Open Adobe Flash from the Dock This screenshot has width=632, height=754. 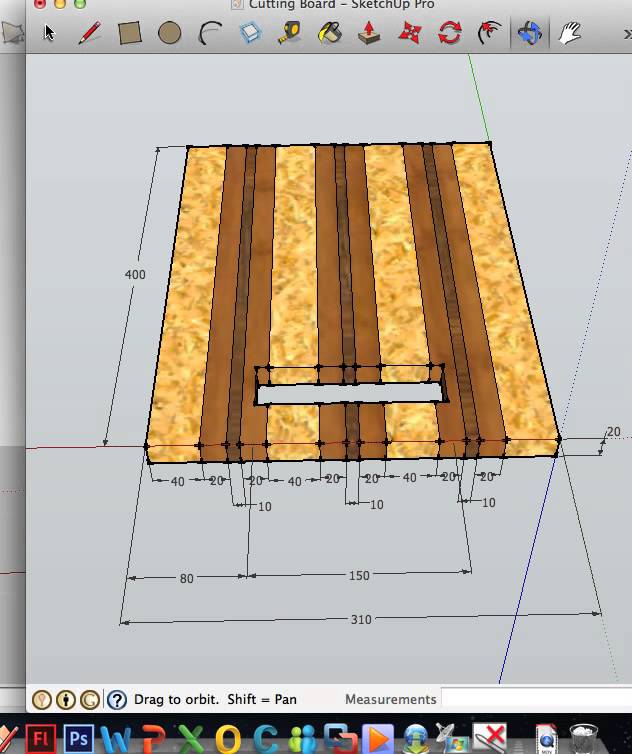coord(41,738)
